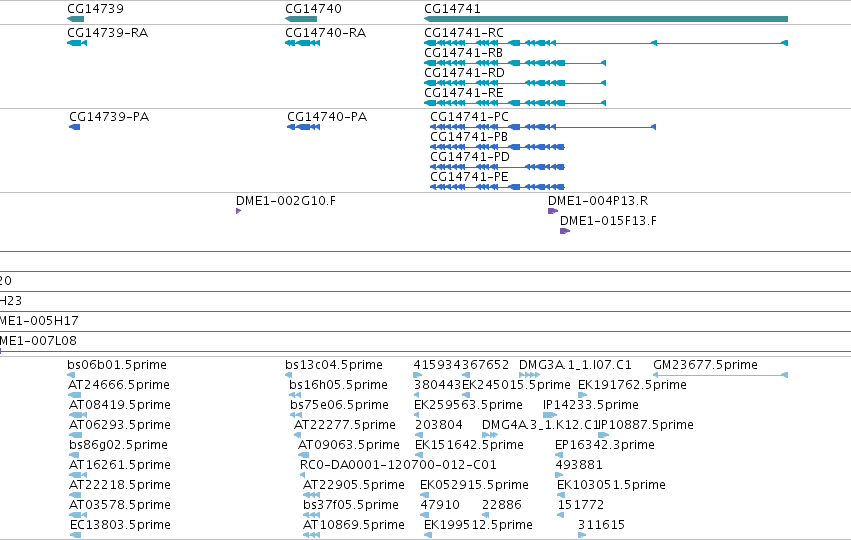Click feature 203804
The width and height of the screenshot is (851, 540).
tap(439, 425)
